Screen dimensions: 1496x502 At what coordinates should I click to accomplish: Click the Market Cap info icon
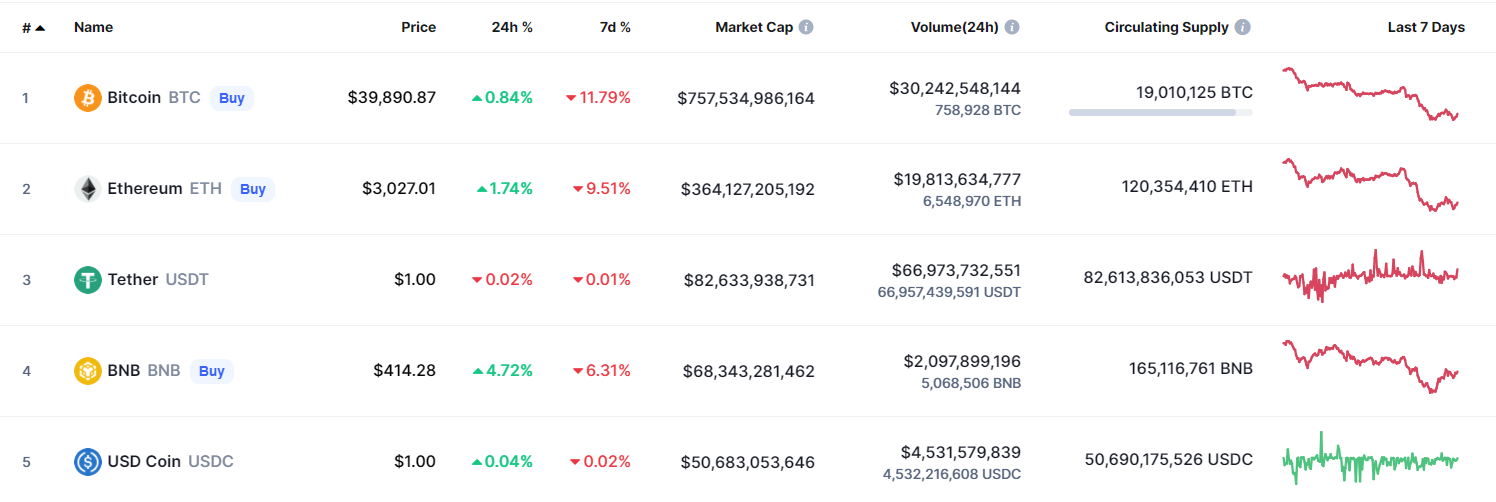(x=806, y=27)
